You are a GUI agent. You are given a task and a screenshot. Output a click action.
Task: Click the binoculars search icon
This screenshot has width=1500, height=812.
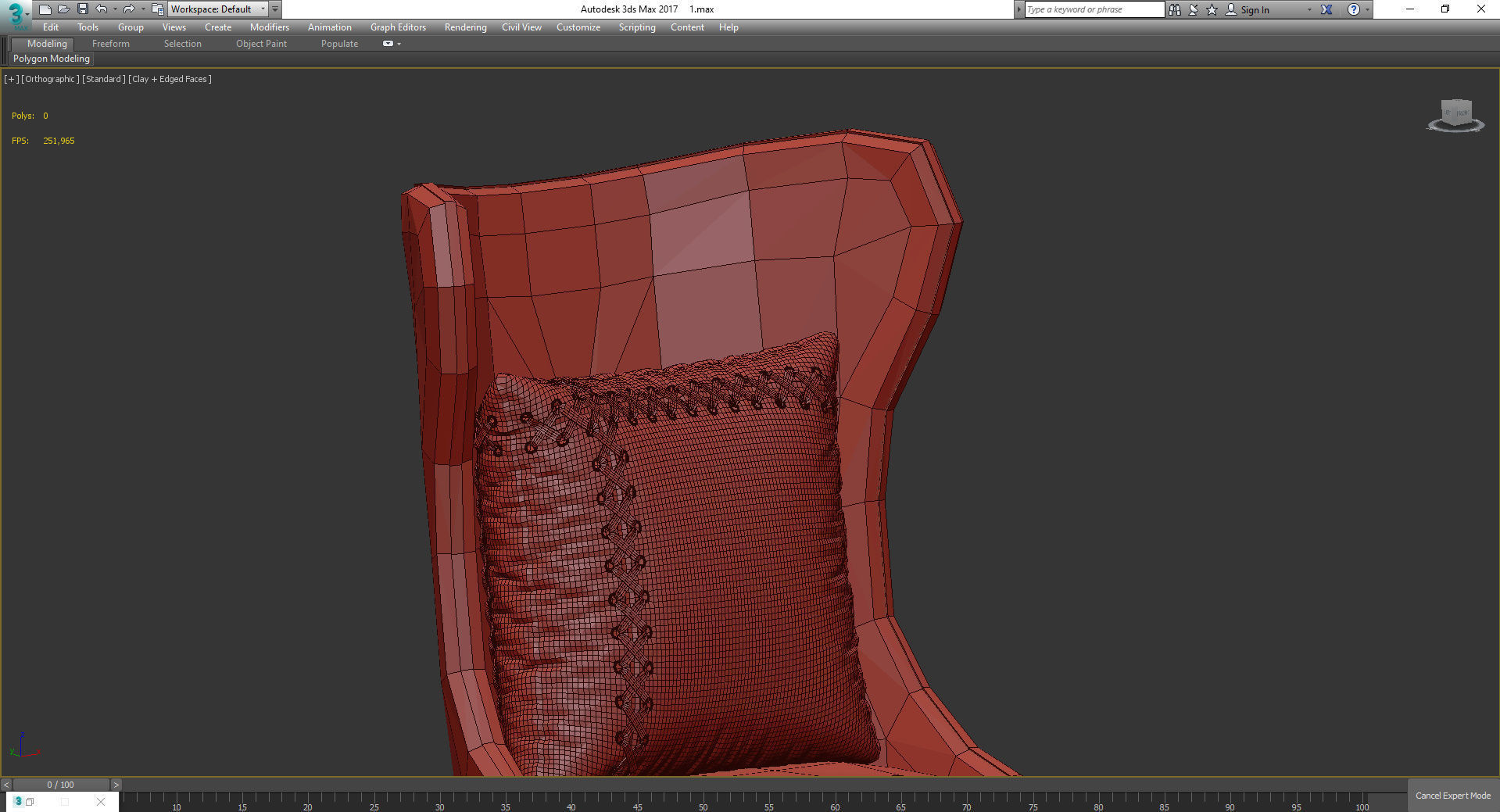point(1174,9)
